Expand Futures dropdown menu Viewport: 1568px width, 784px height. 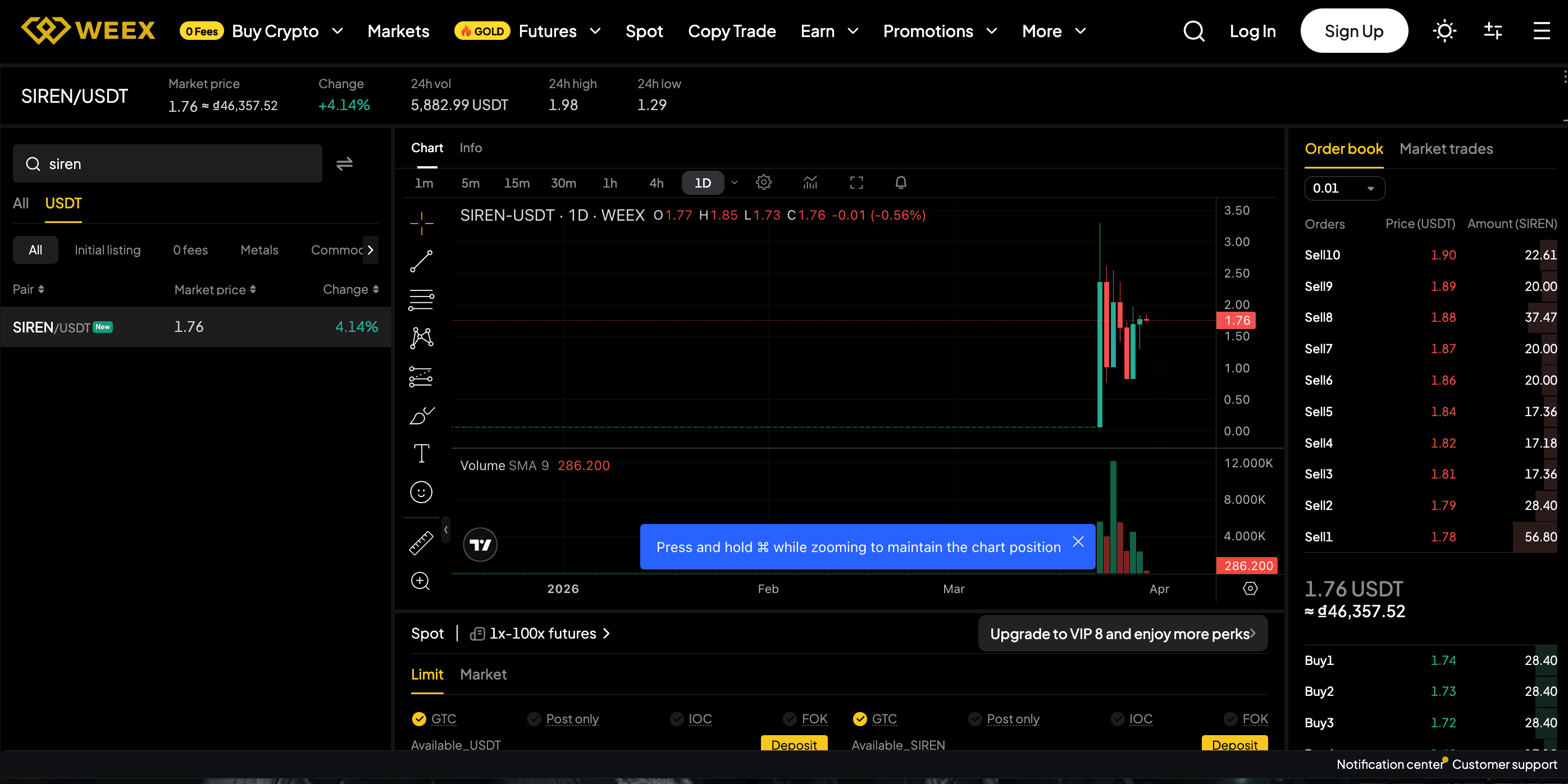tap(595, 31)
